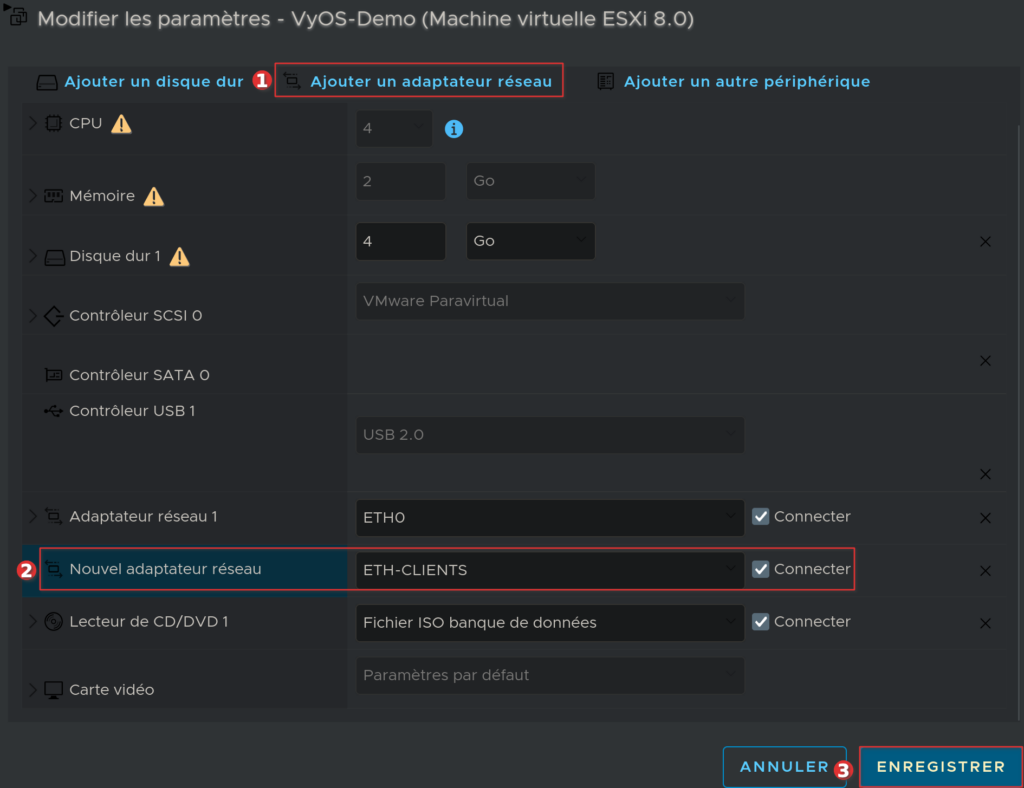1024x788 pixels.
Task: Open Fichier ISO banque de données dropdown
Action: [x=550, y=622]
